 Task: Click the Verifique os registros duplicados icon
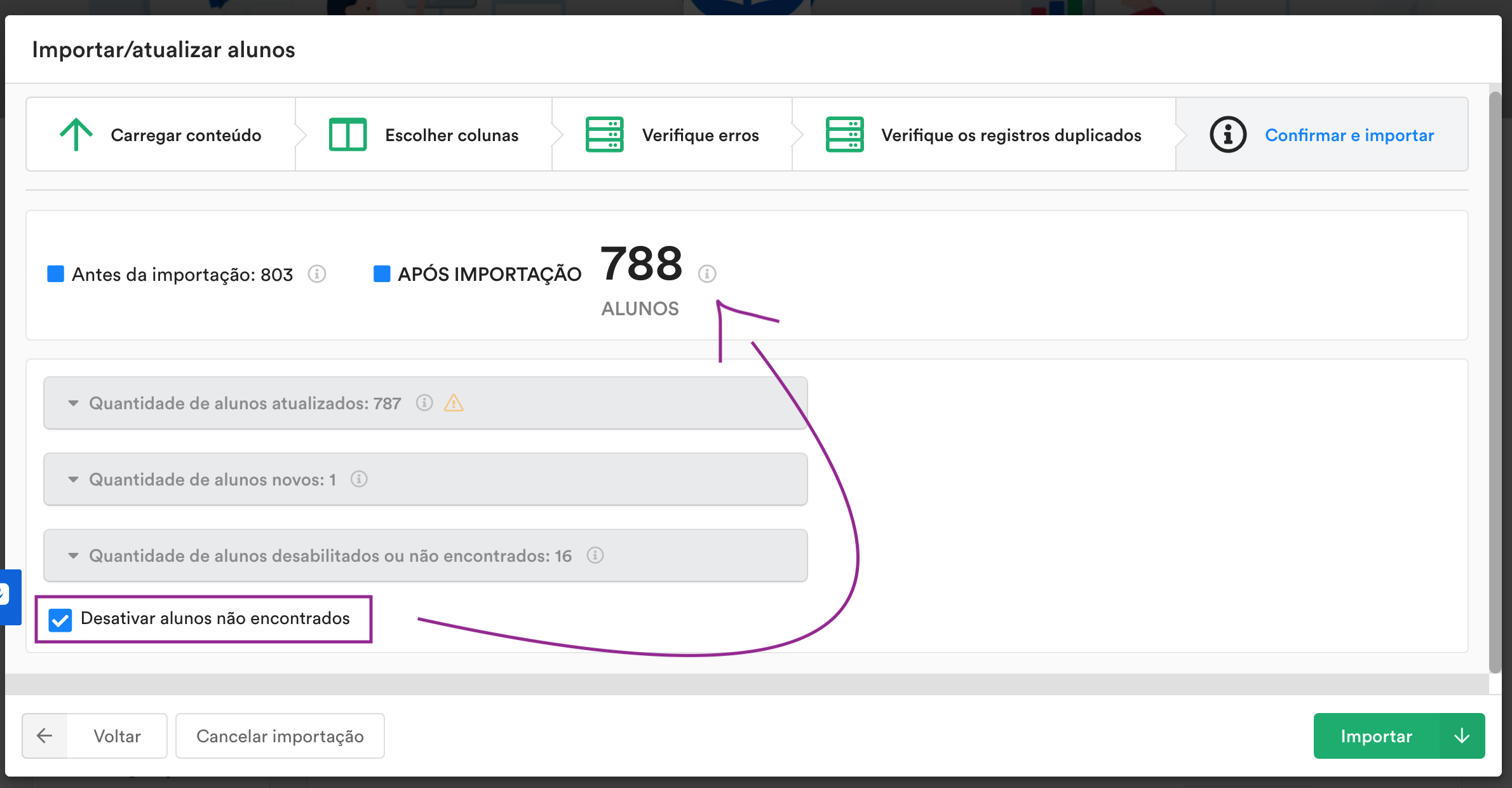pyautogui.click(x=845, y=134)
